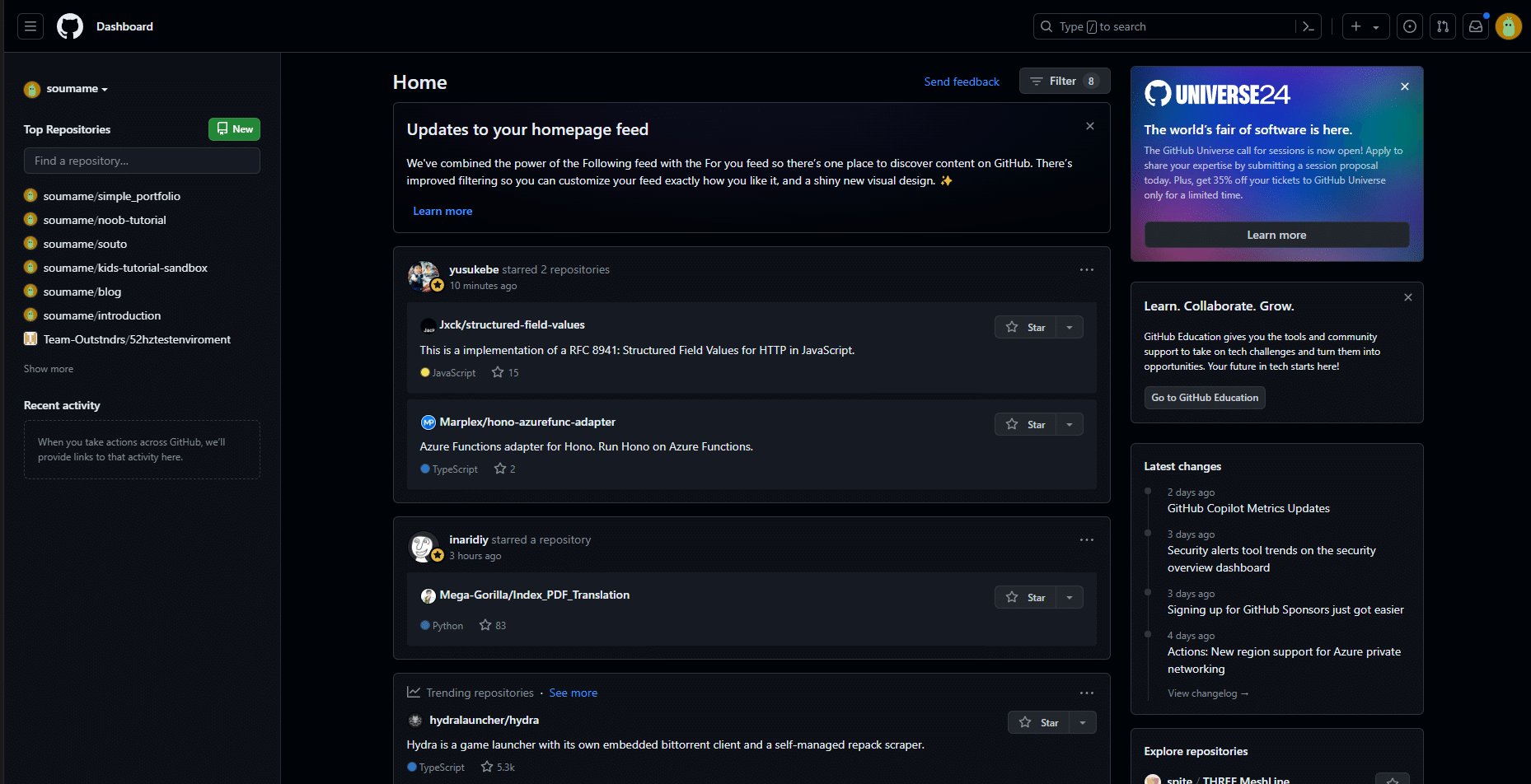
Task: Open the hamburger navigation menu
Action: click(30, 26)
